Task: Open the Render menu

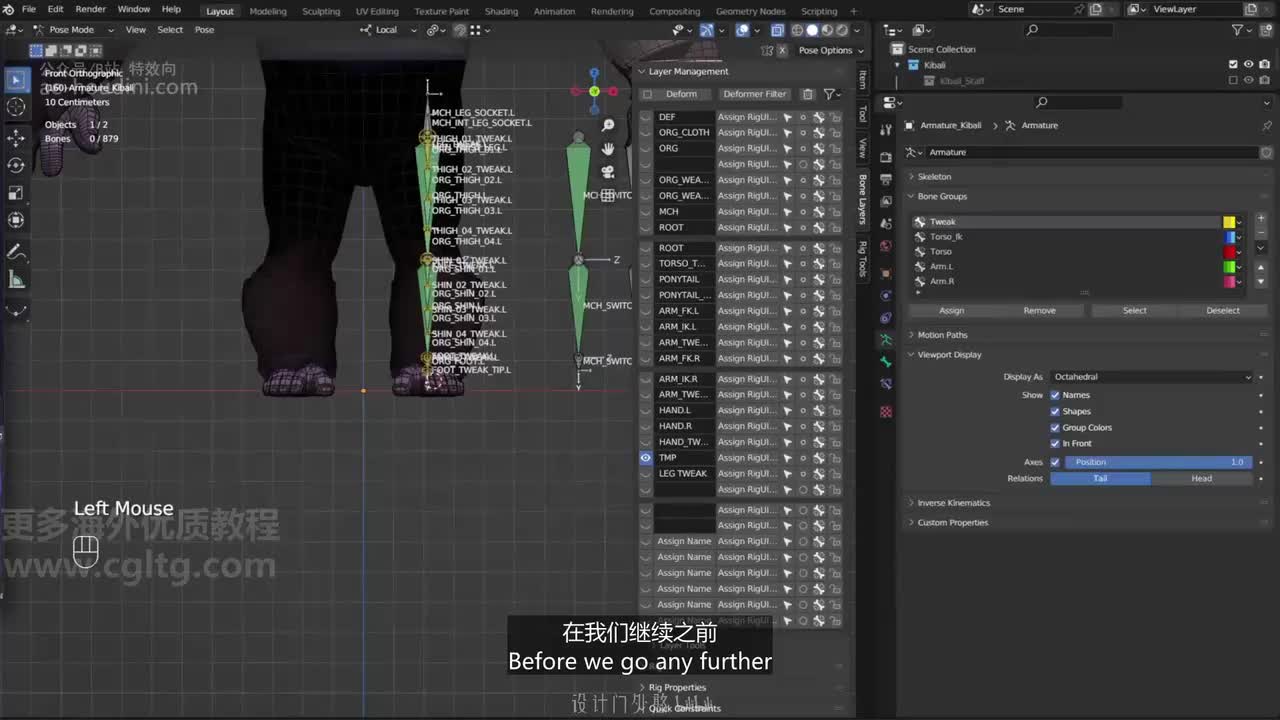Action: [x=90, y=9]
